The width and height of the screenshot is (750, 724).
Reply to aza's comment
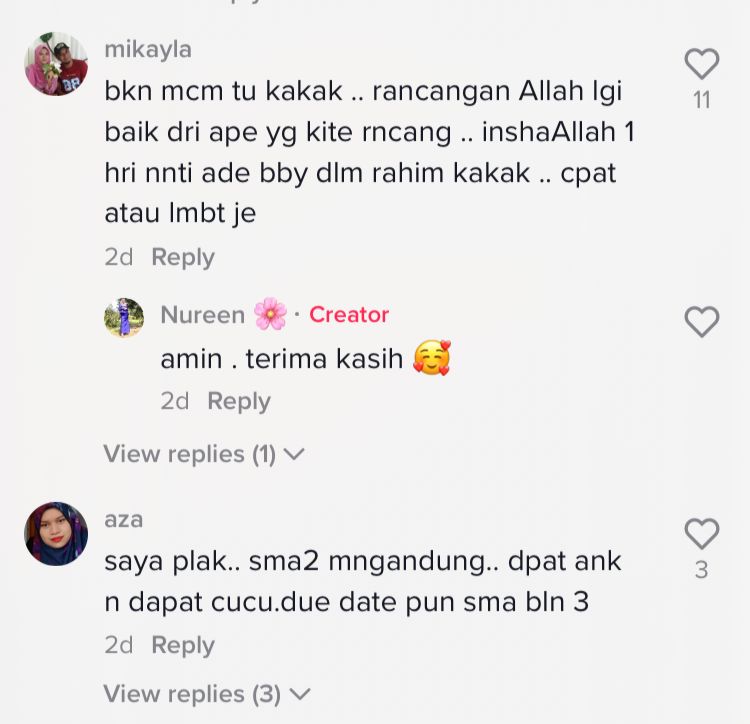(183, 645)
